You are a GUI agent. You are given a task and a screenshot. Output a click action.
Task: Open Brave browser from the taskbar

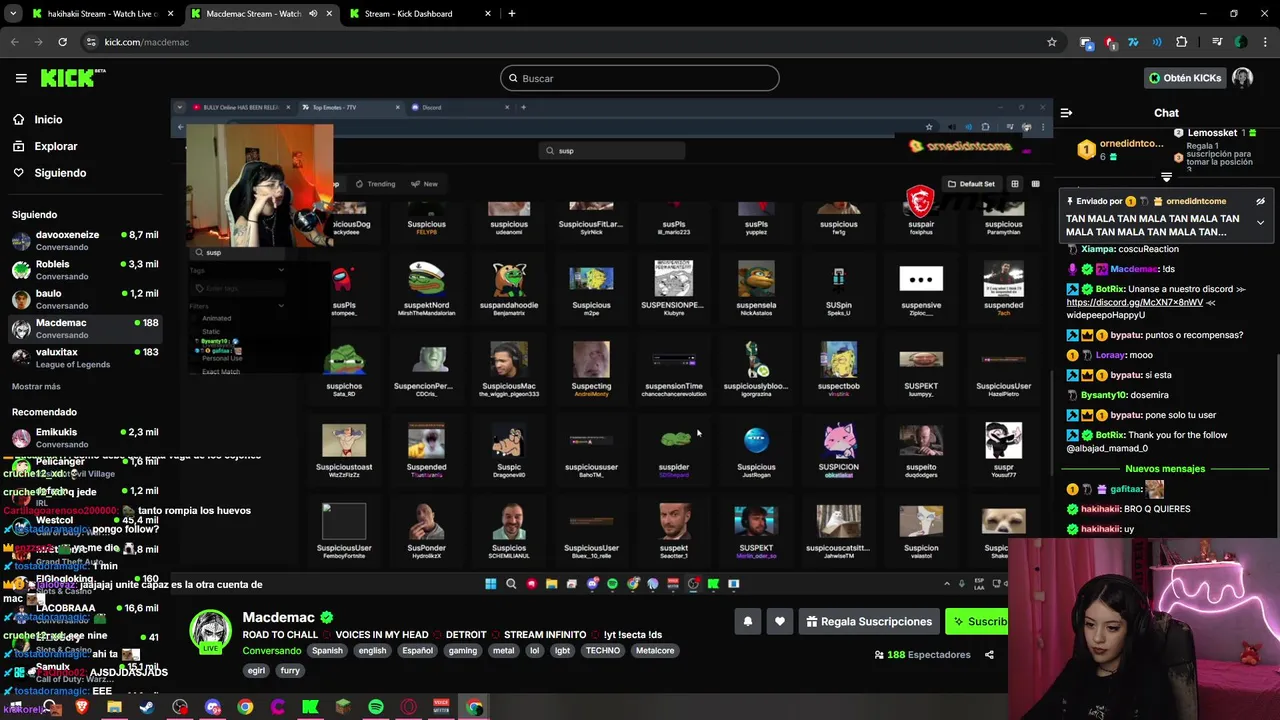point(82,707)
